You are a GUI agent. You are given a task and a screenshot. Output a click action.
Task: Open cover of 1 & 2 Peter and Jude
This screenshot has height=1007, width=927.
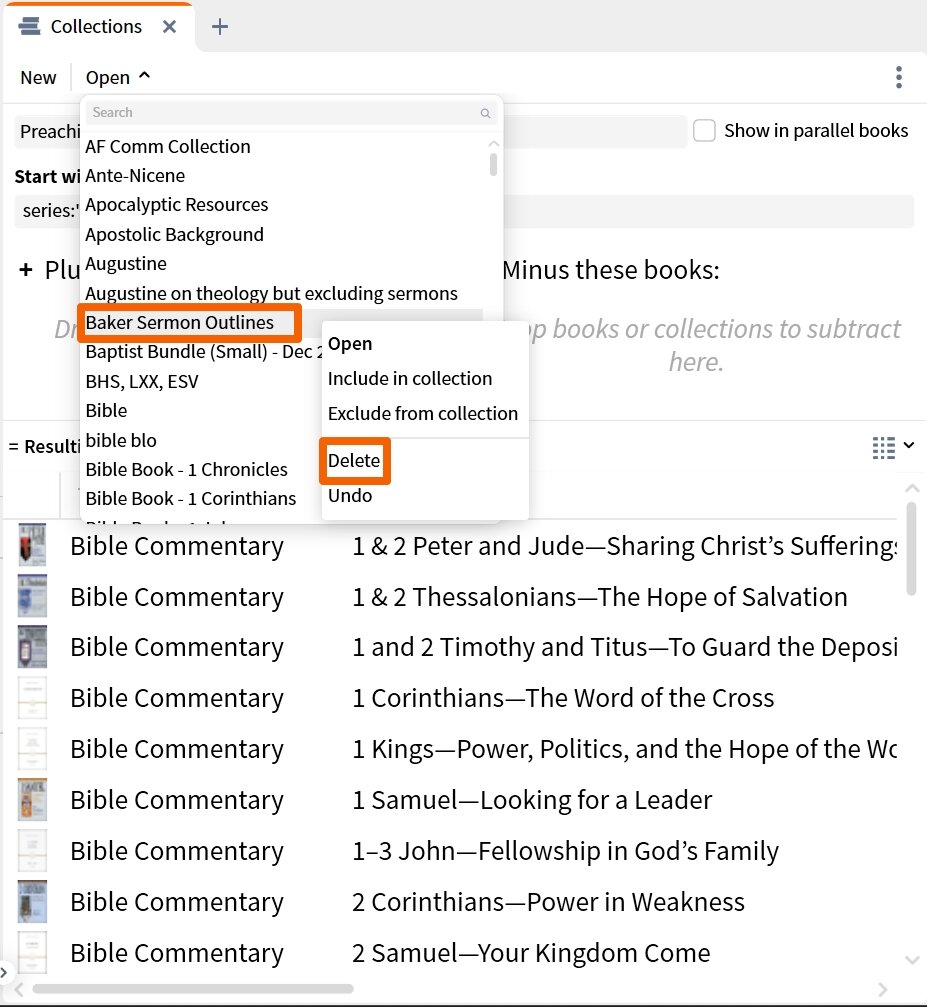32,545
